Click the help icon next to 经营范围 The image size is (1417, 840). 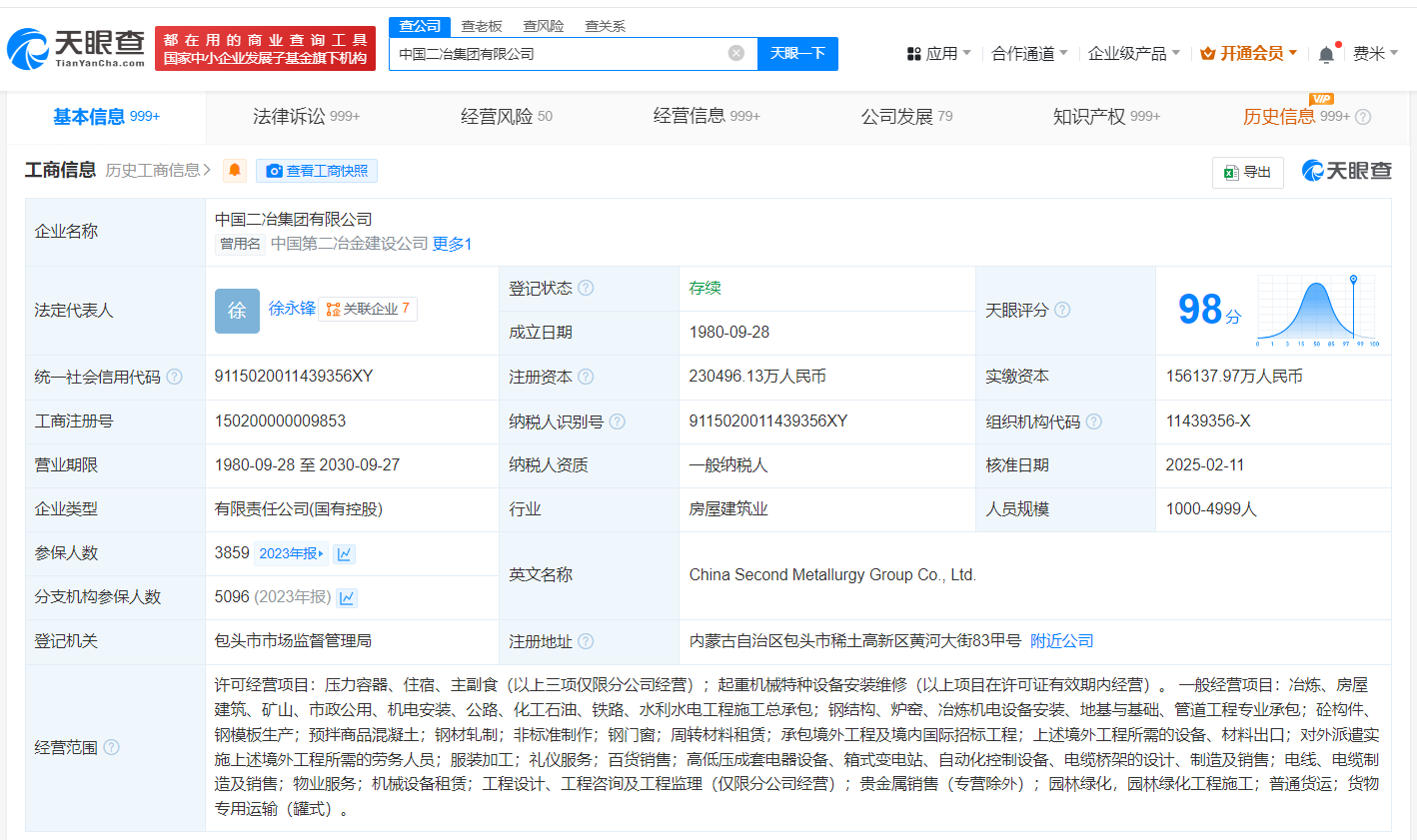tap(112, 747)
